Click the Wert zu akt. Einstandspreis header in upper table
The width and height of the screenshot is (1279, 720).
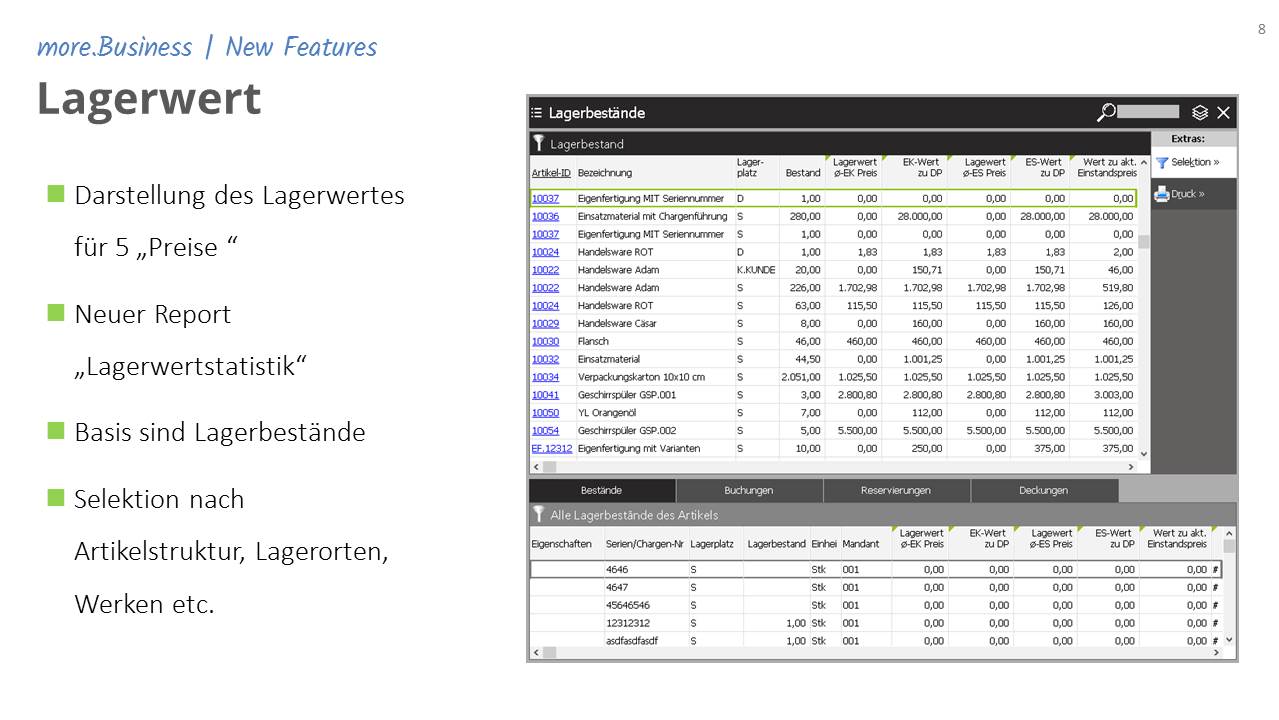(1106, 167)
